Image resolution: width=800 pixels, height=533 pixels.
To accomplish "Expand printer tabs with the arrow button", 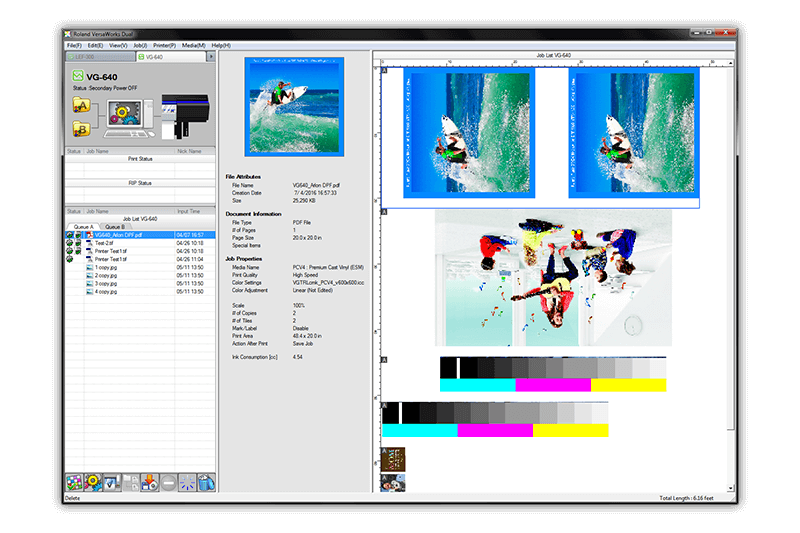I will pos(210,57).
